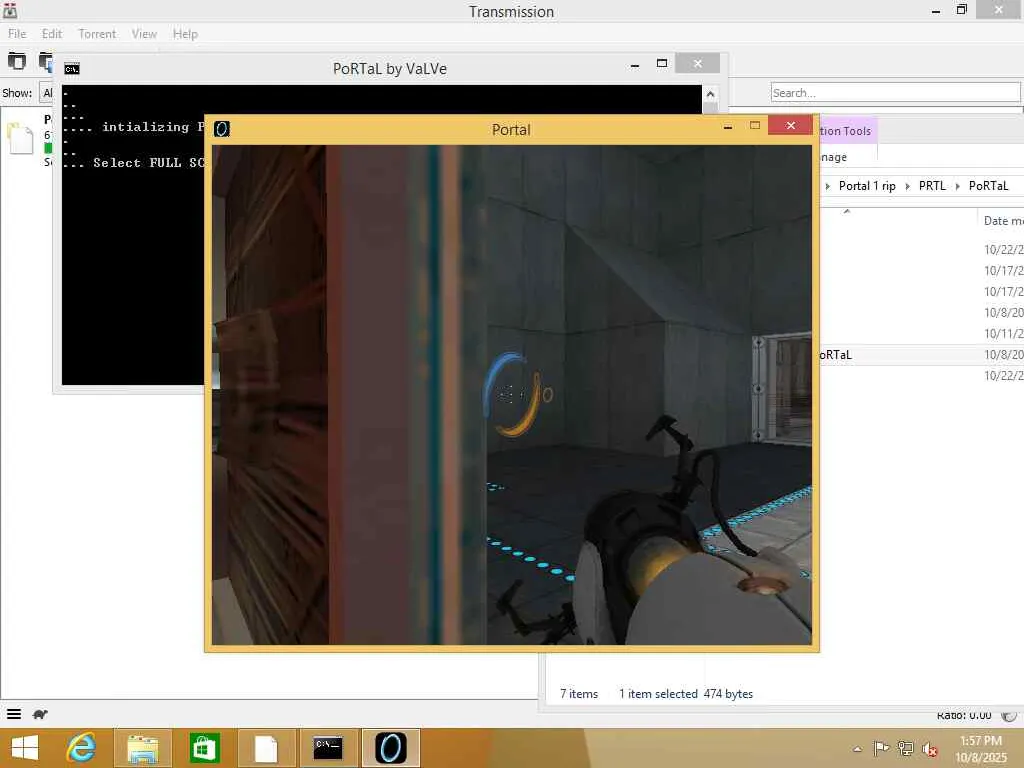Click '1 item selected 474 bytes' status
Image resolution: width=1024 pixels, height=768 pixels.
pos(686,694)
